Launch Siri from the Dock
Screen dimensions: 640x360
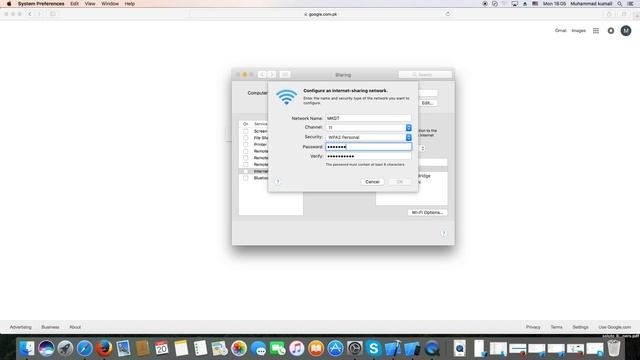[46, 348]
